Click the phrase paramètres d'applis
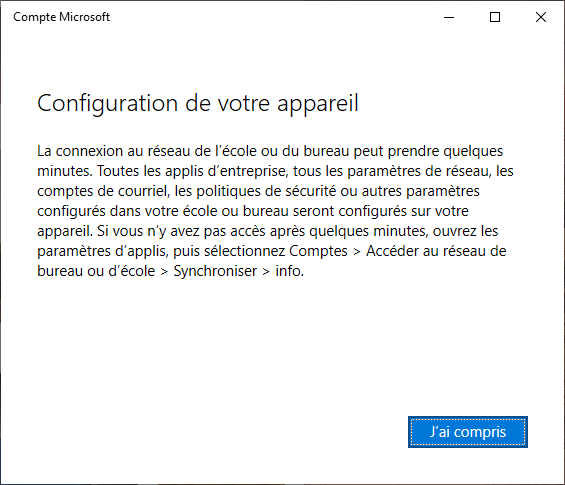This screenshot has height=485, width=565. click(103, 251)
